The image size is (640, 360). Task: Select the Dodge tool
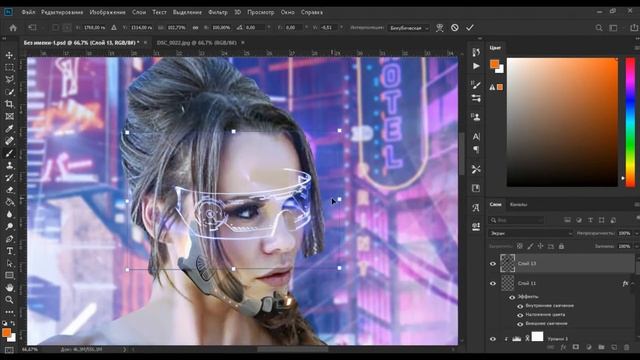pos(9,227)
